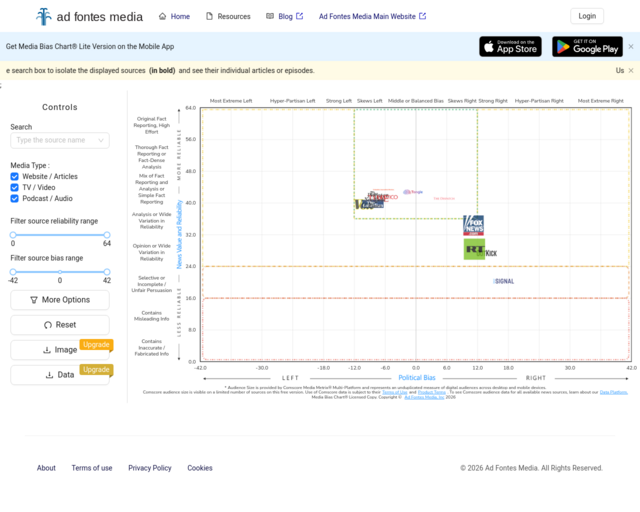Open the Home navigation item
This screenshot has width=640, height=512.
pos(174,16)
